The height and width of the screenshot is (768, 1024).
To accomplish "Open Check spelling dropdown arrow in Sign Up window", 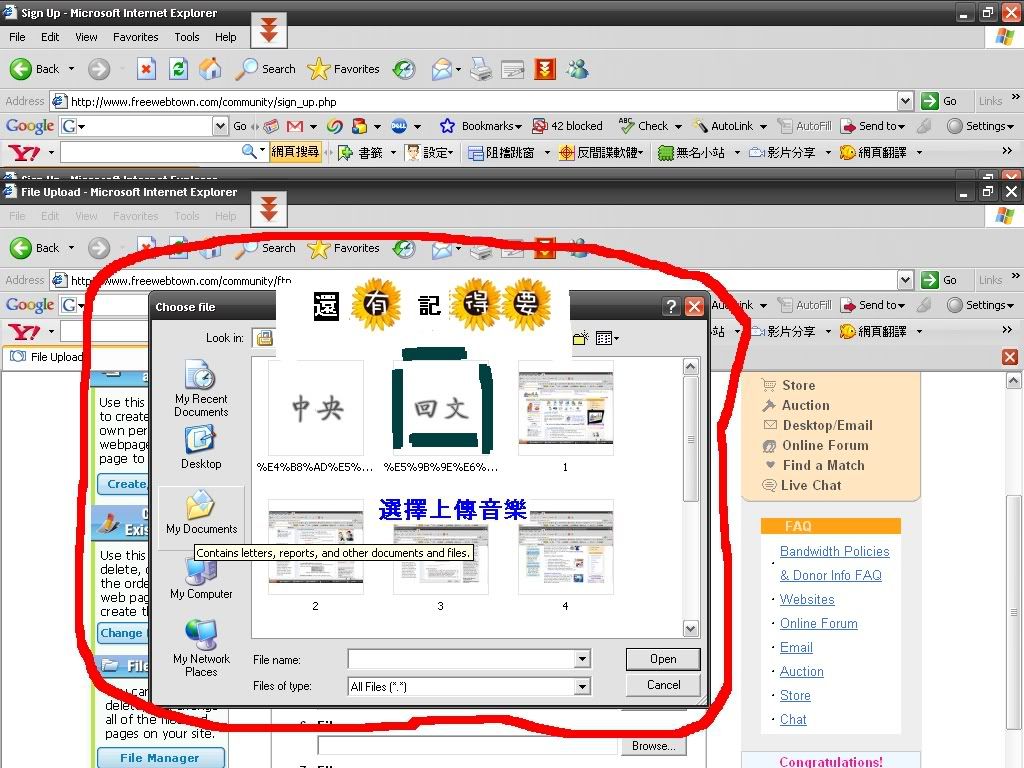I will [678, 126].
